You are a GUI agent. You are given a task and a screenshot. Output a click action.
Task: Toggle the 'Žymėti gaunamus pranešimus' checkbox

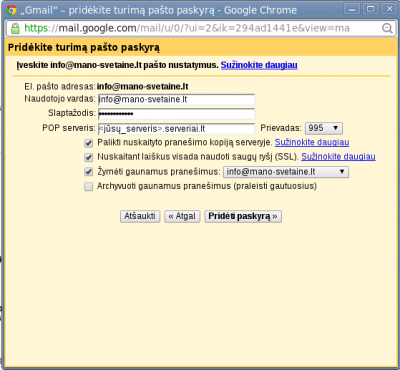[89, 172]
